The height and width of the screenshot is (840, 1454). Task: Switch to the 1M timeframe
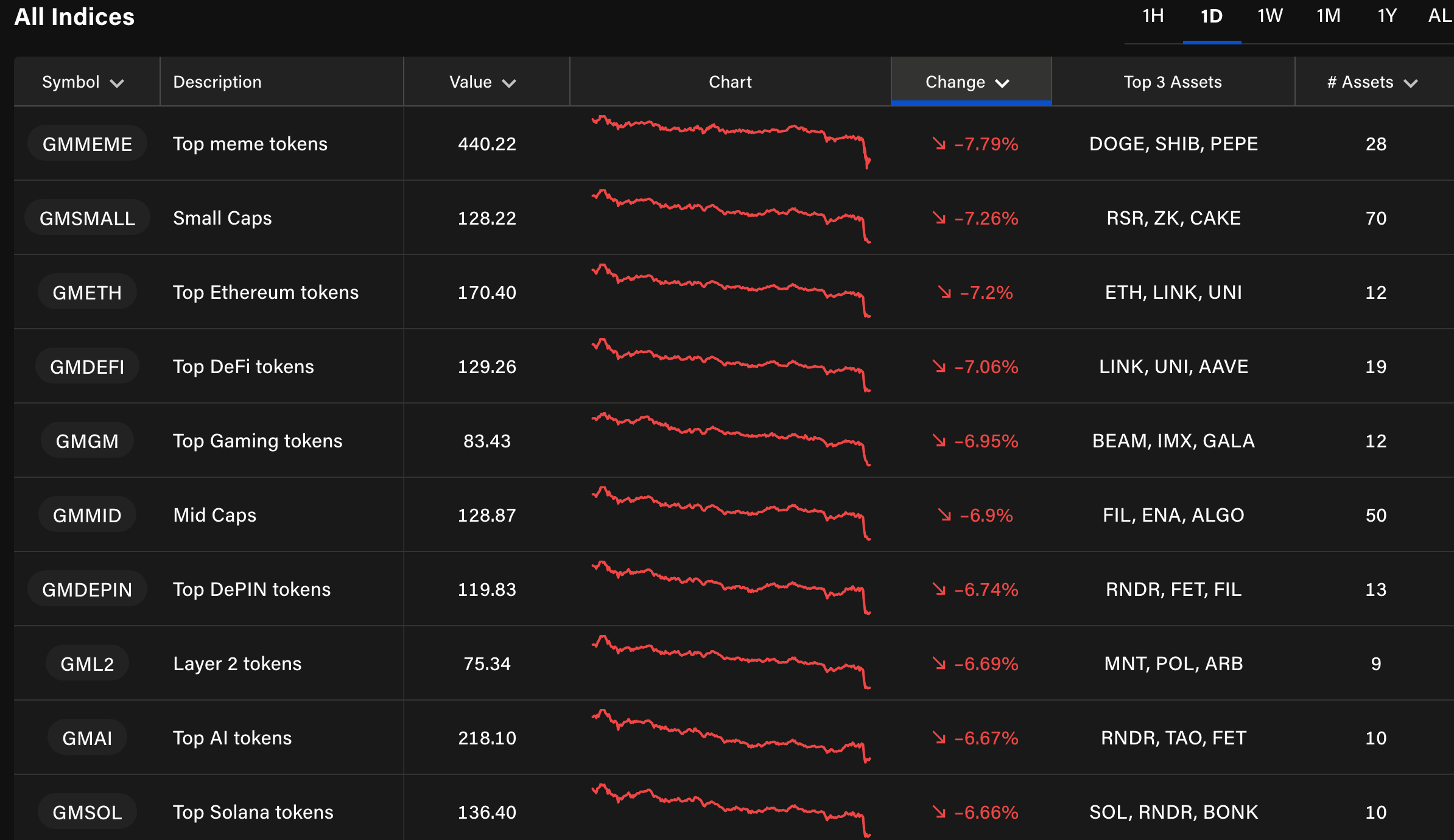1329,16
